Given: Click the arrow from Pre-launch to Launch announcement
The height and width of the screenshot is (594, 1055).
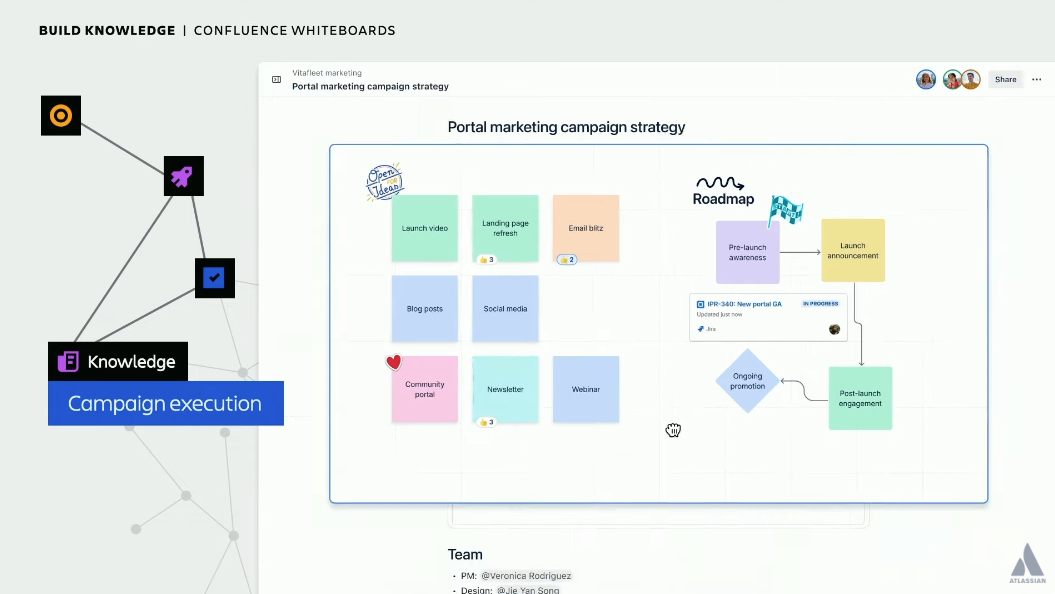Looking at the screenshot, I should pyautogui.click(x=801, y=252).
